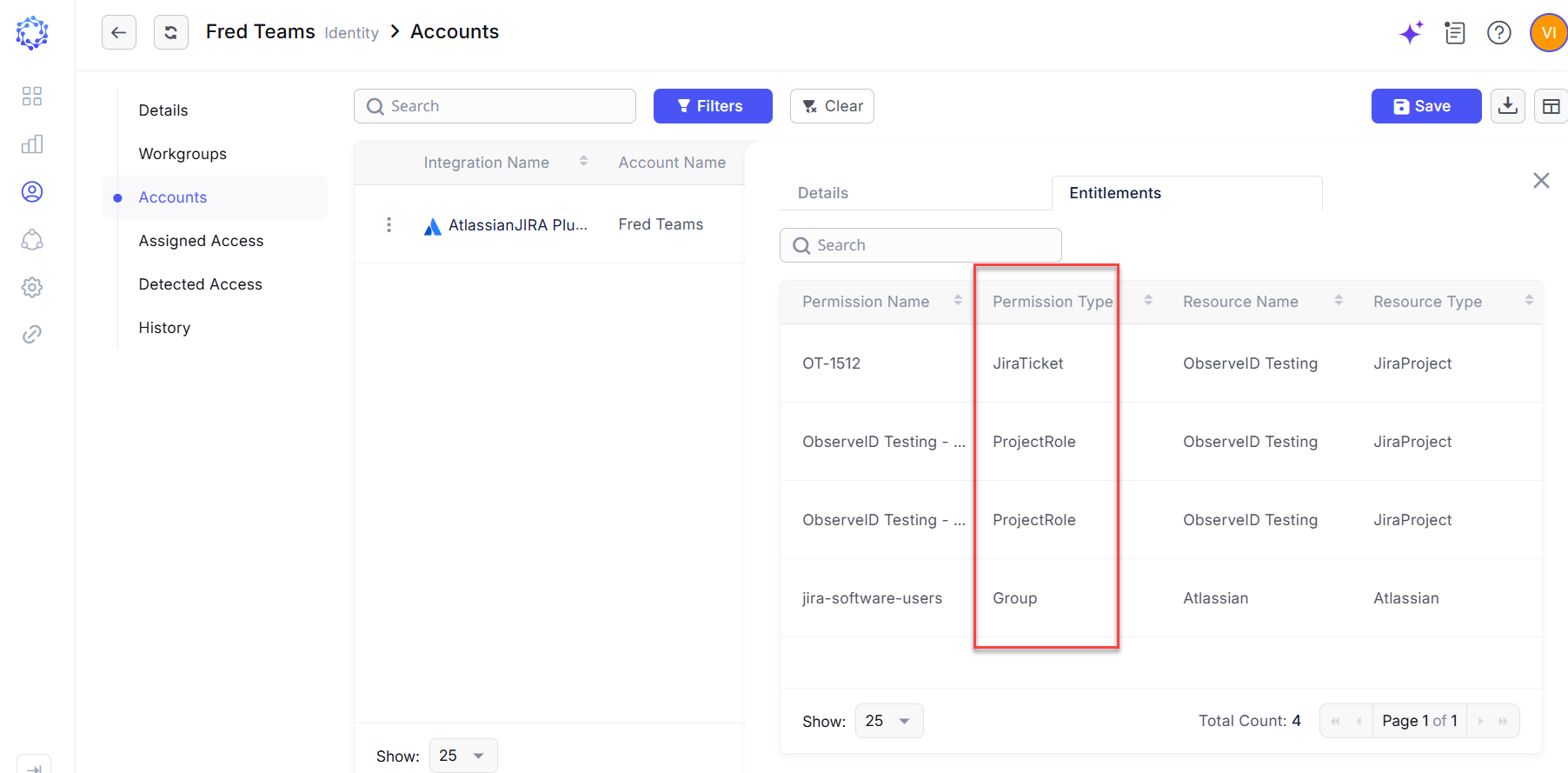Select the AtlassianJIRA Plu... integration cell
Image resolution: width=1568 pixels, height=773 pixels.
pyautogui.click(x=518, y=225)
